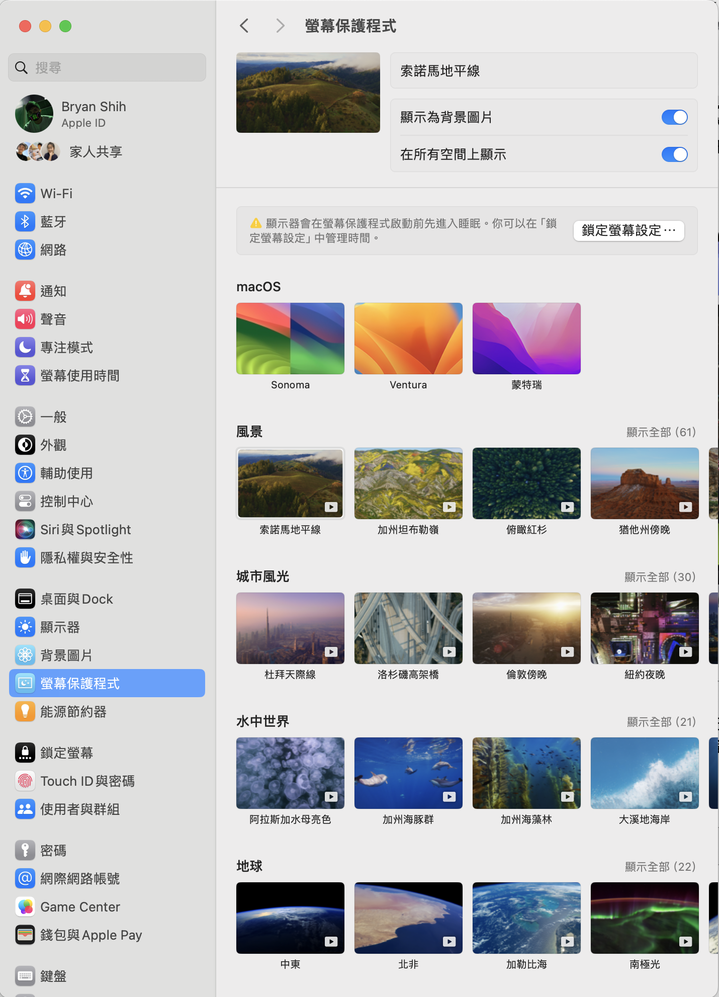The height and width of the screenshot is (997, 719).
Task: Go back with the left chevron
Action: [x=244, y=25]
